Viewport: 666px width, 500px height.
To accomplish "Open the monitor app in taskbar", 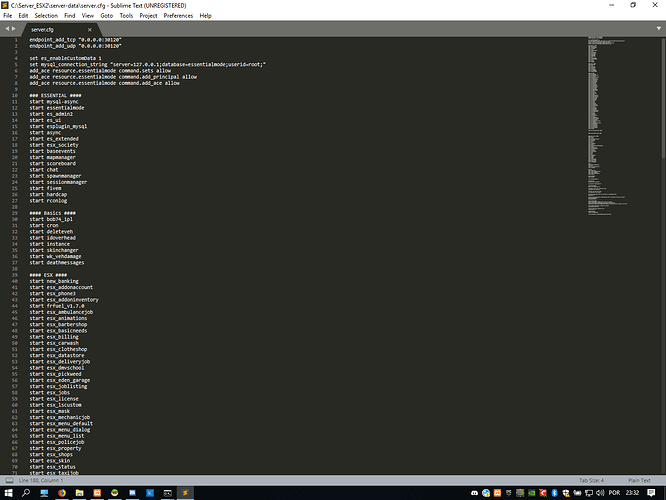I will point(44,493).
